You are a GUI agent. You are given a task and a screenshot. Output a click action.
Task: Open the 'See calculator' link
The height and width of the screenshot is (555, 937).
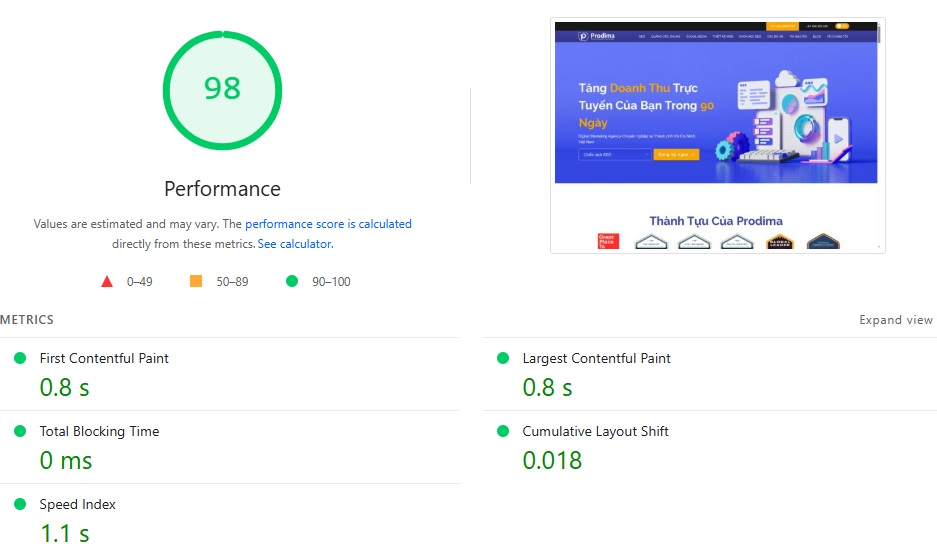tap(294, 244)
